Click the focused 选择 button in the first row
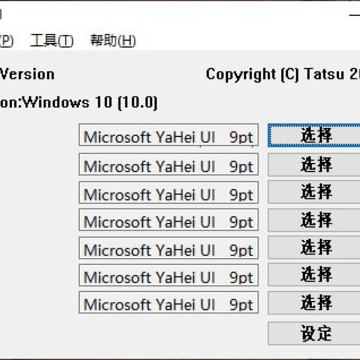This screenshot has height=360, width=360. [314, 135]
